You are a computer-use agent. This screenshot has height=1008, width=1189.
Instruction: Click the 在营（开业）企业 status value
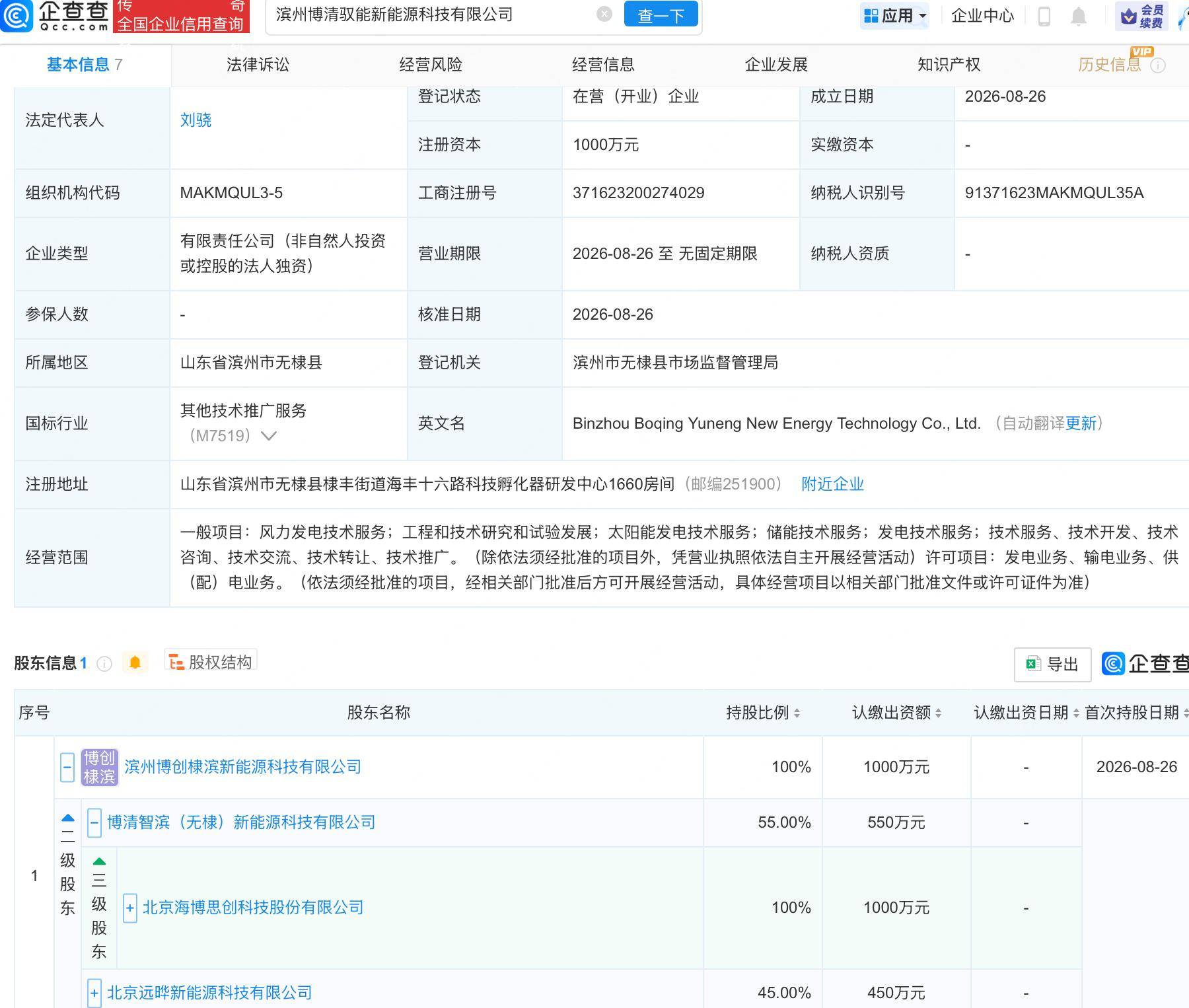(635, 96)
